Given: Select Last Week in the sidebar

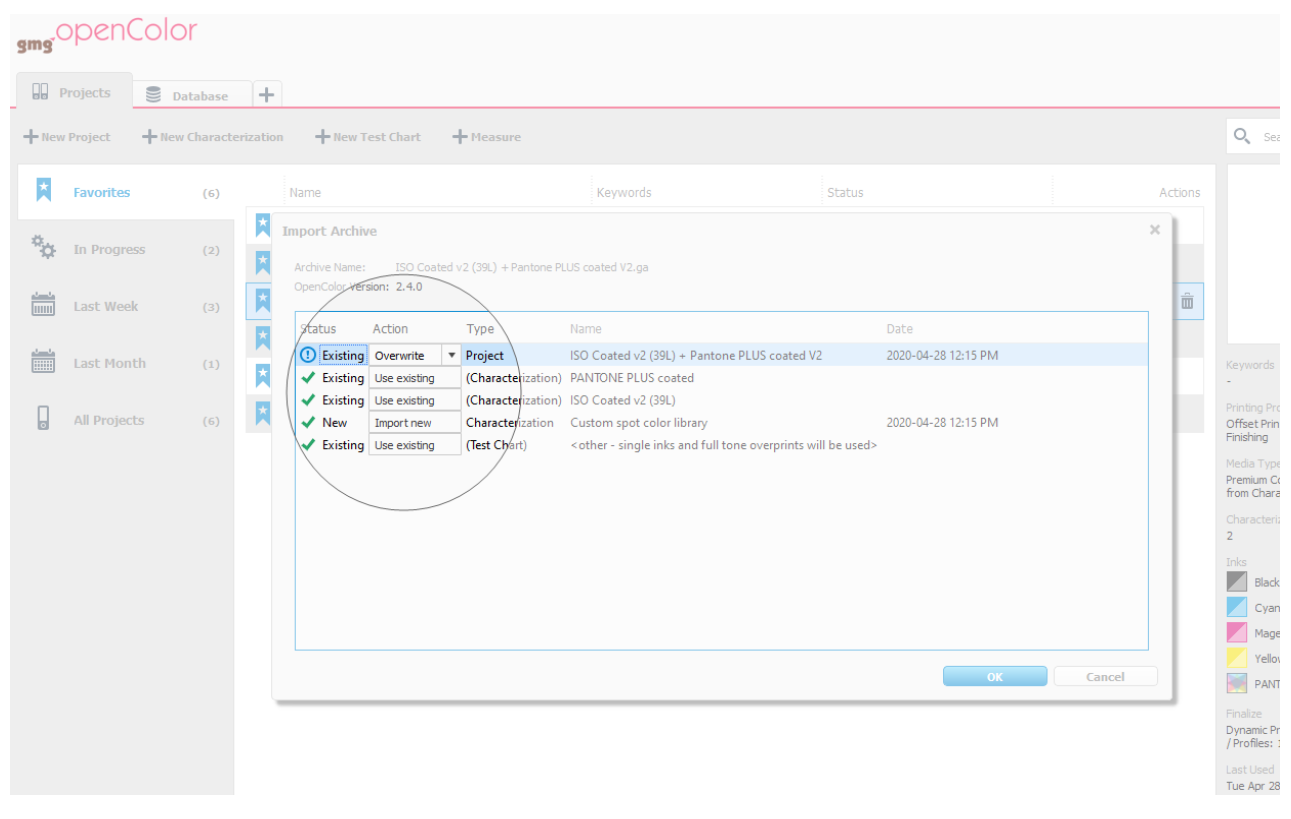Looking at the screenshot, I should click(126, 306).
